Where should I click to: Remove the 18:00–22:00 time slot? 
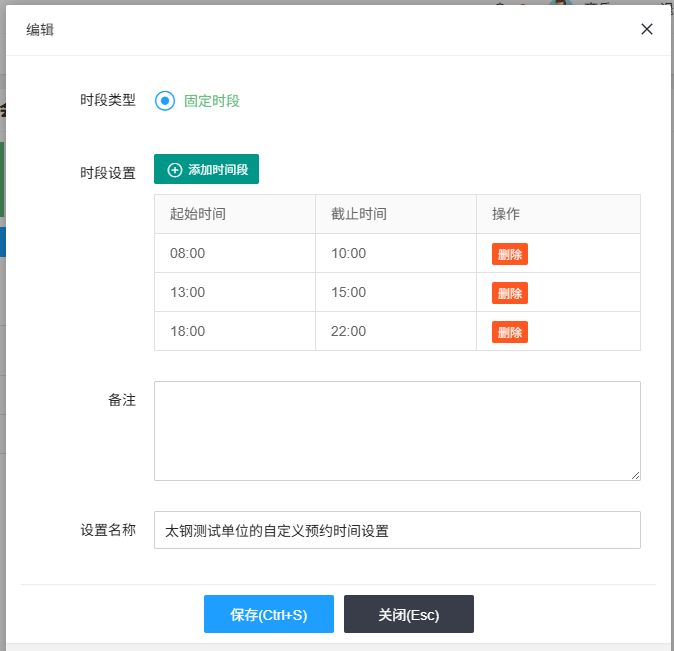point(509,332)
